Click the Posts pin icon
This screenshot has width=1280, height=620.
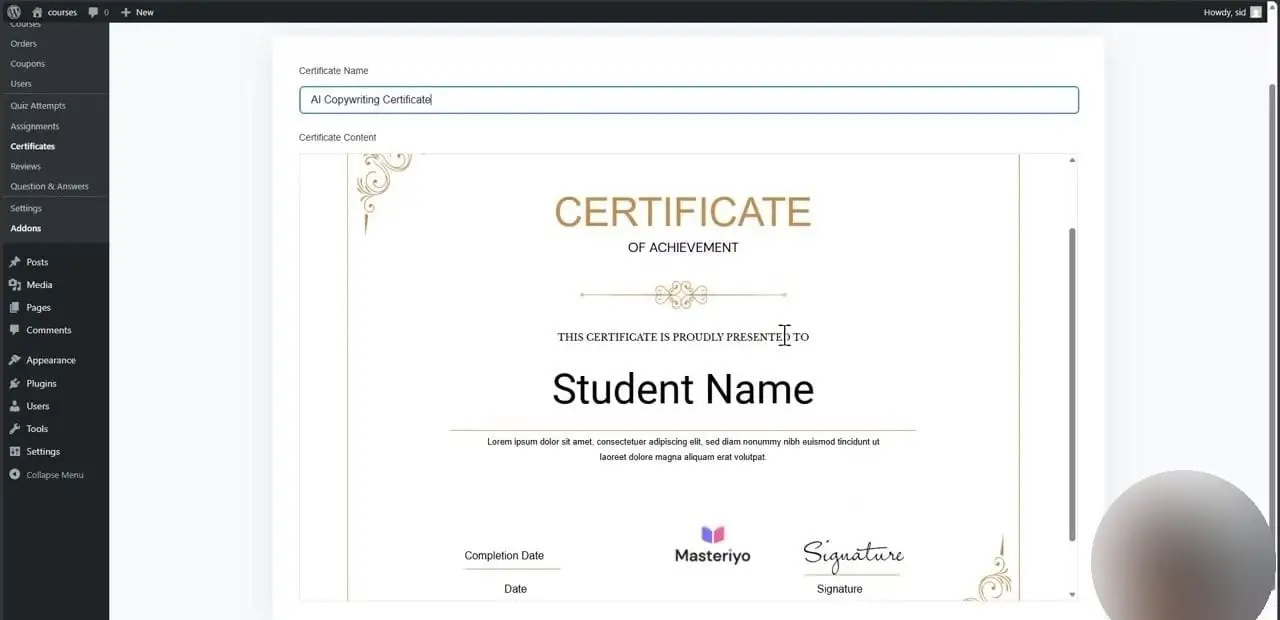(14, 262)
